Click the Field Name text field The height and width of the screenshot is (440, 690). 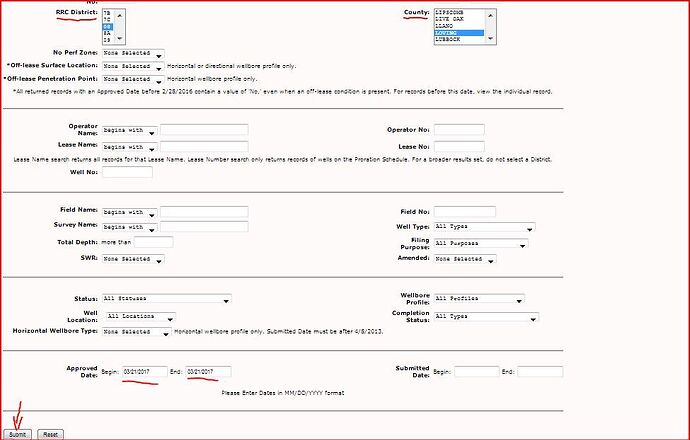204,212
